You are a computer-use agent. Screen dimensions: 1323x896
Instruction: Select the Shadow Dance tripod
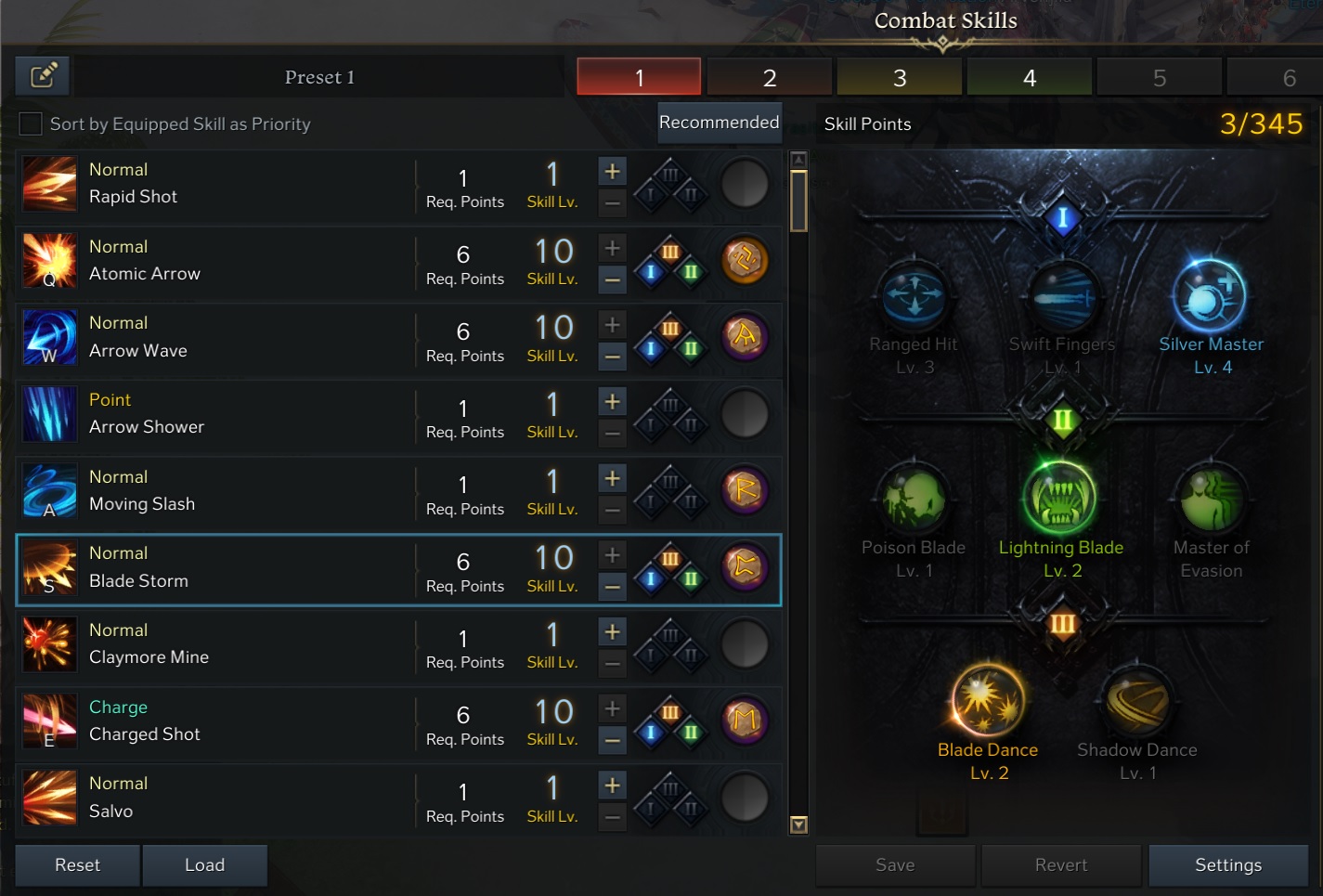pyautogui.click(x=1136, y=700)
